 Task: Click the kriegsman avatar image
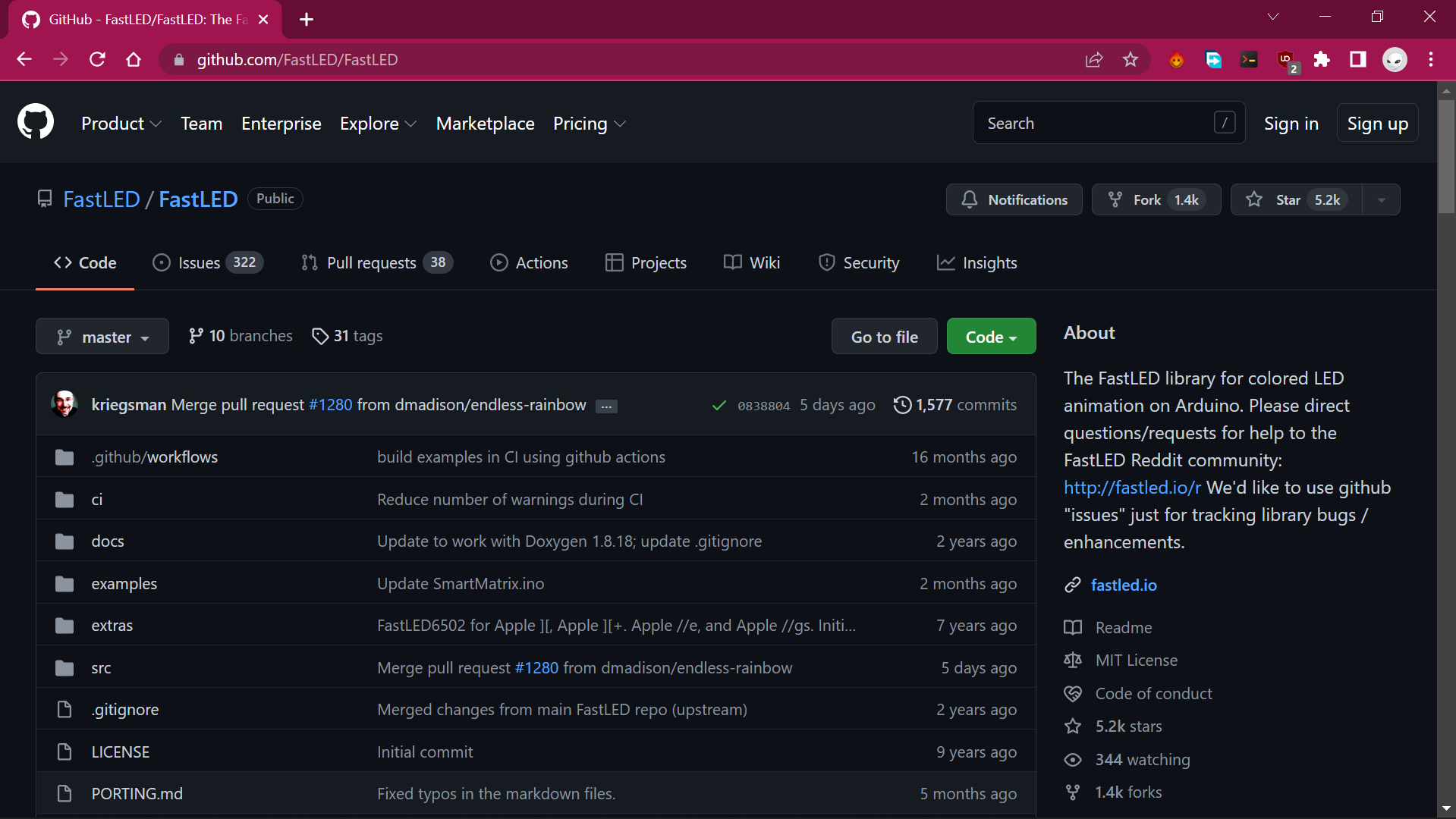coord(64,404)
